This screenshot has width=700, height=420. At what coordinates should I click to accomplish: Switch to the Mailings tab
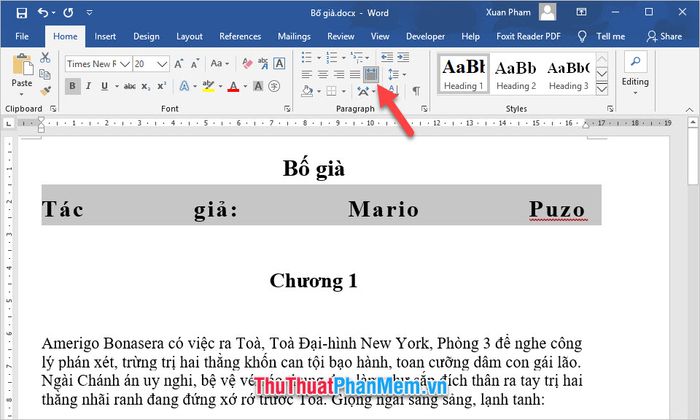pos(294,37)
